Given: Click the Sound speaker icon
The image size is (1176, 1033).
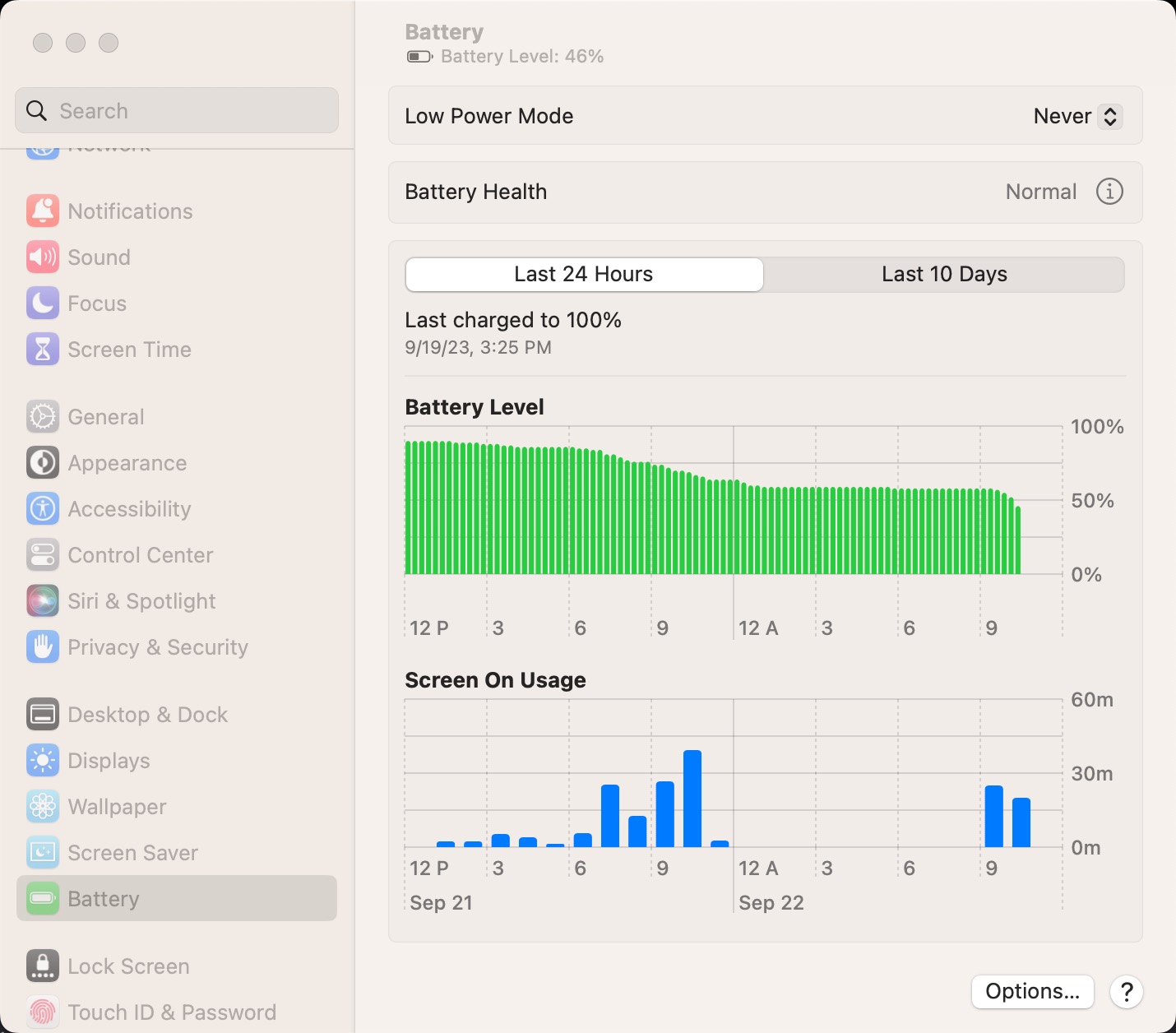Looking at the screenshot, I should coord(43,257).
